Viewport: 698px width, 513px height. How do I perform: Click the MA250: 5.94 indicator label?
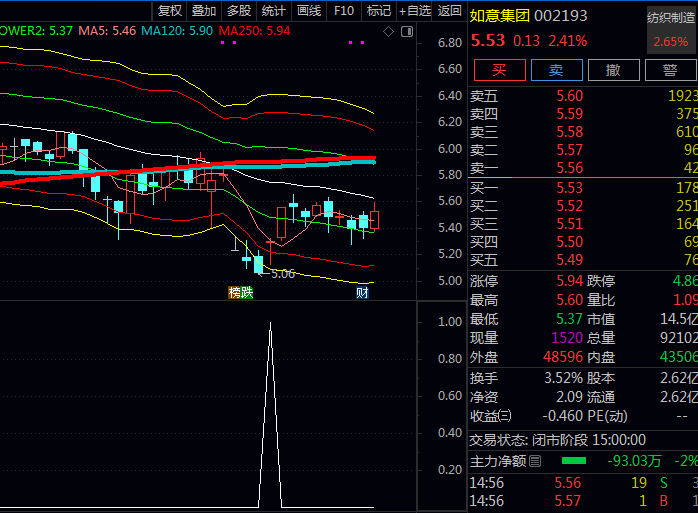(254, 31)
